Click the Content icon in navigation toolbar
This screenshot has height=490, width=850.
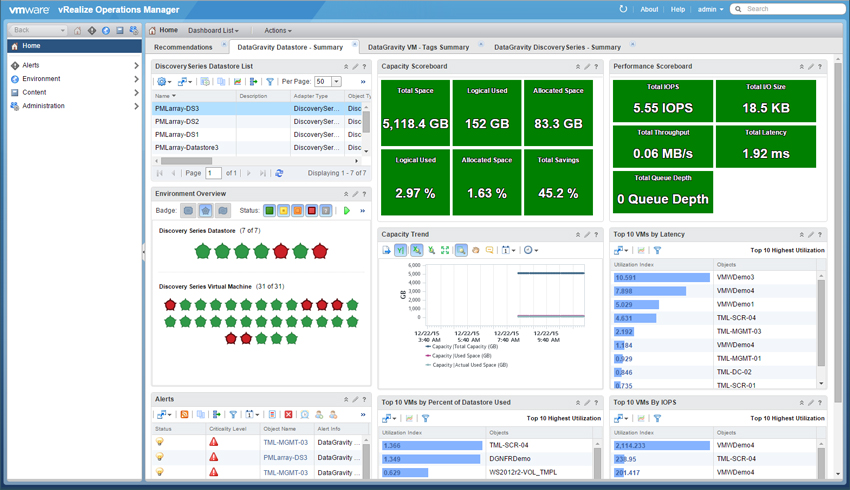pyautogui.click(x=120, y=30)
